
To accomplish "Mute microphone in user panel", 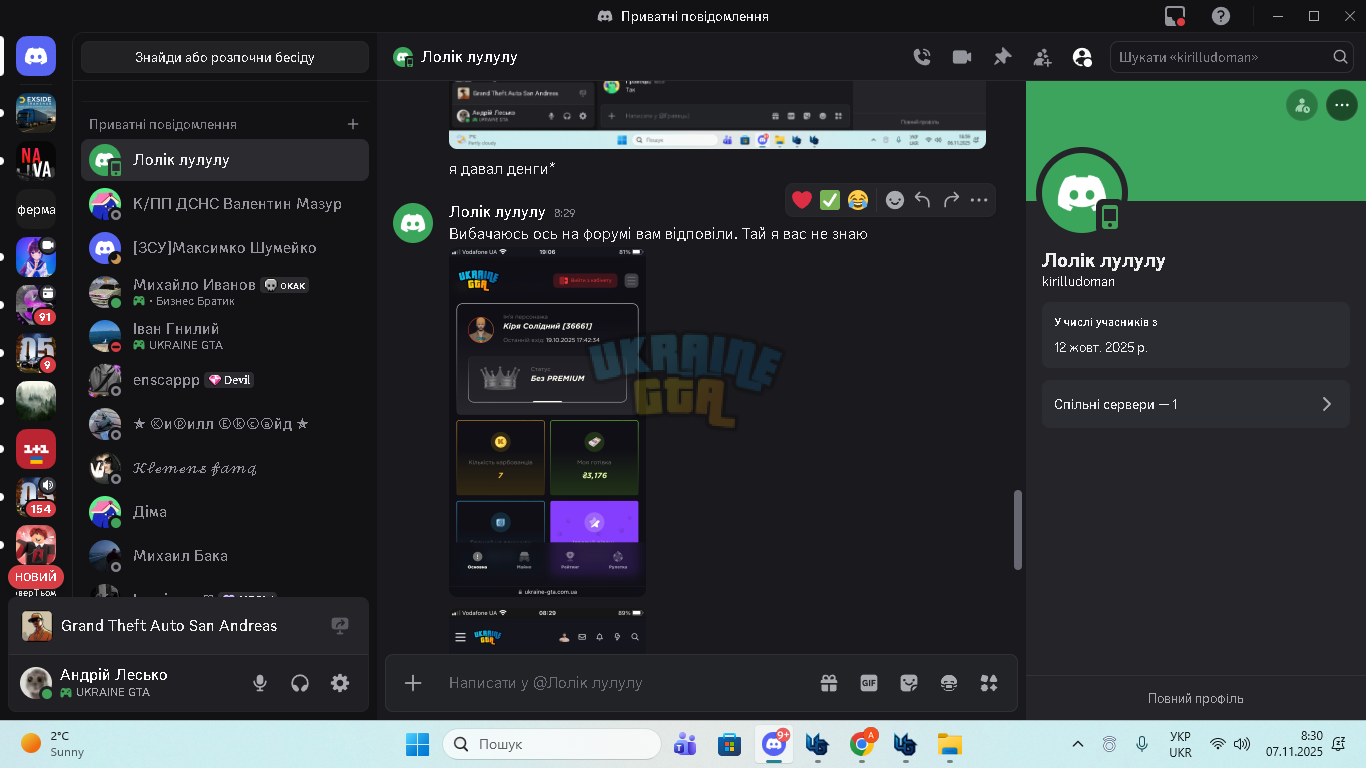I will (260, 683).
